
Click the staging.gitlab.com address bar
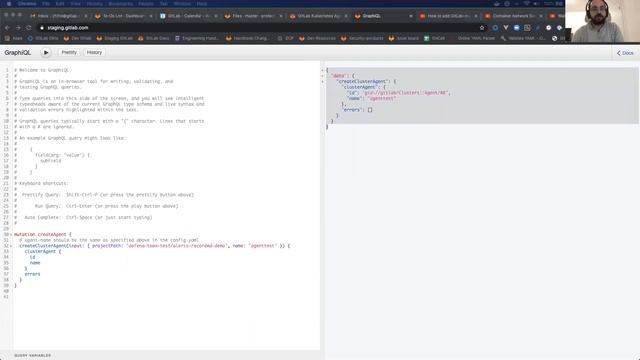261,28
